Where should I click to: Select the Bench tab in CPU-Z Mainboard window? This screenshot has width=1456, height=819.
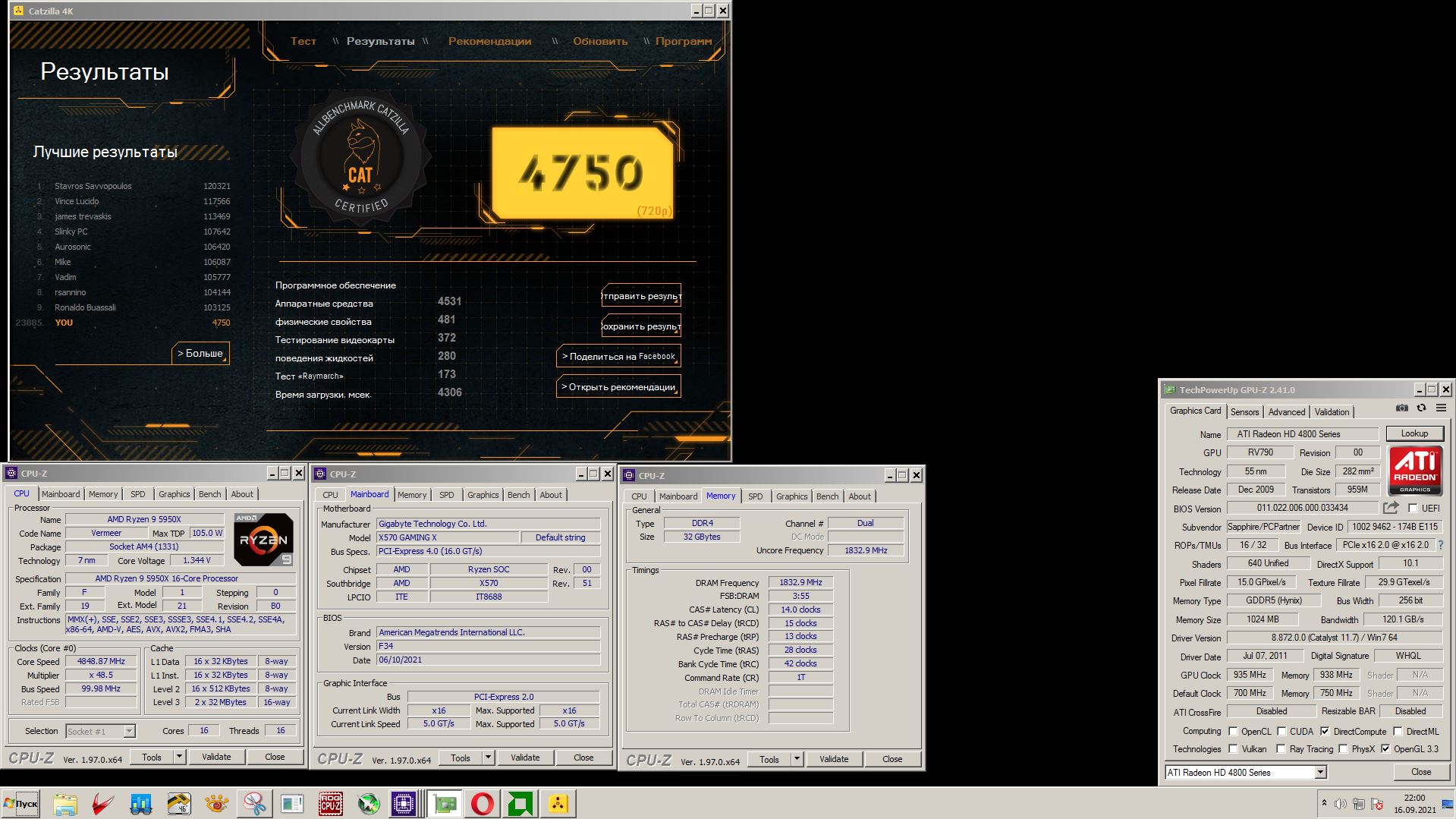click(x=518, y=495)
